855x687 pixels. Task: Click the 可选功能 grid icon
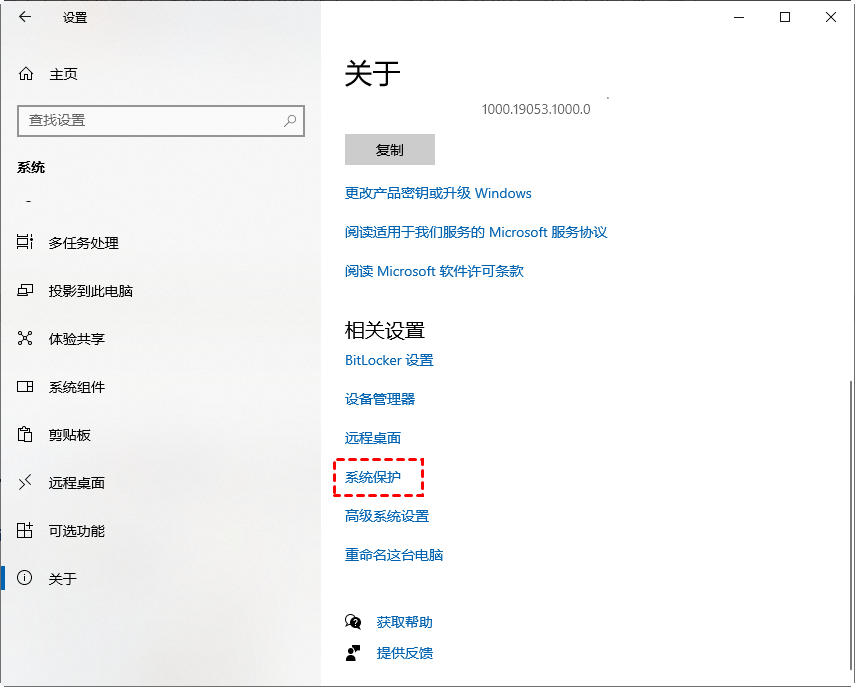25,530
